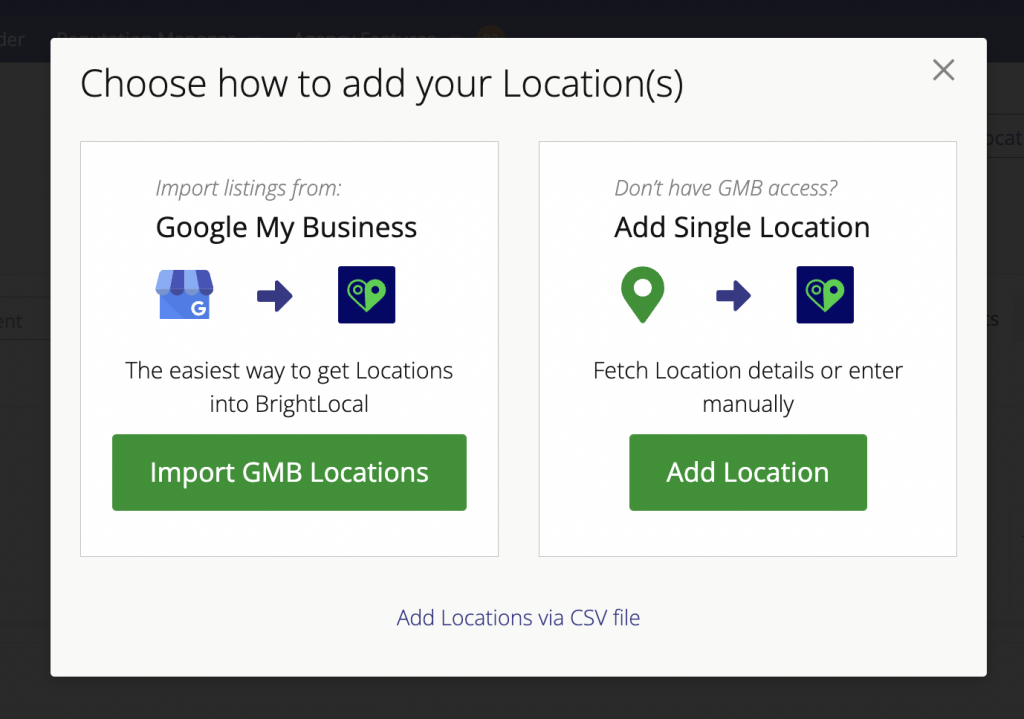Select the BrightLocal pin logo in the left card

click(x=366, y=295)
